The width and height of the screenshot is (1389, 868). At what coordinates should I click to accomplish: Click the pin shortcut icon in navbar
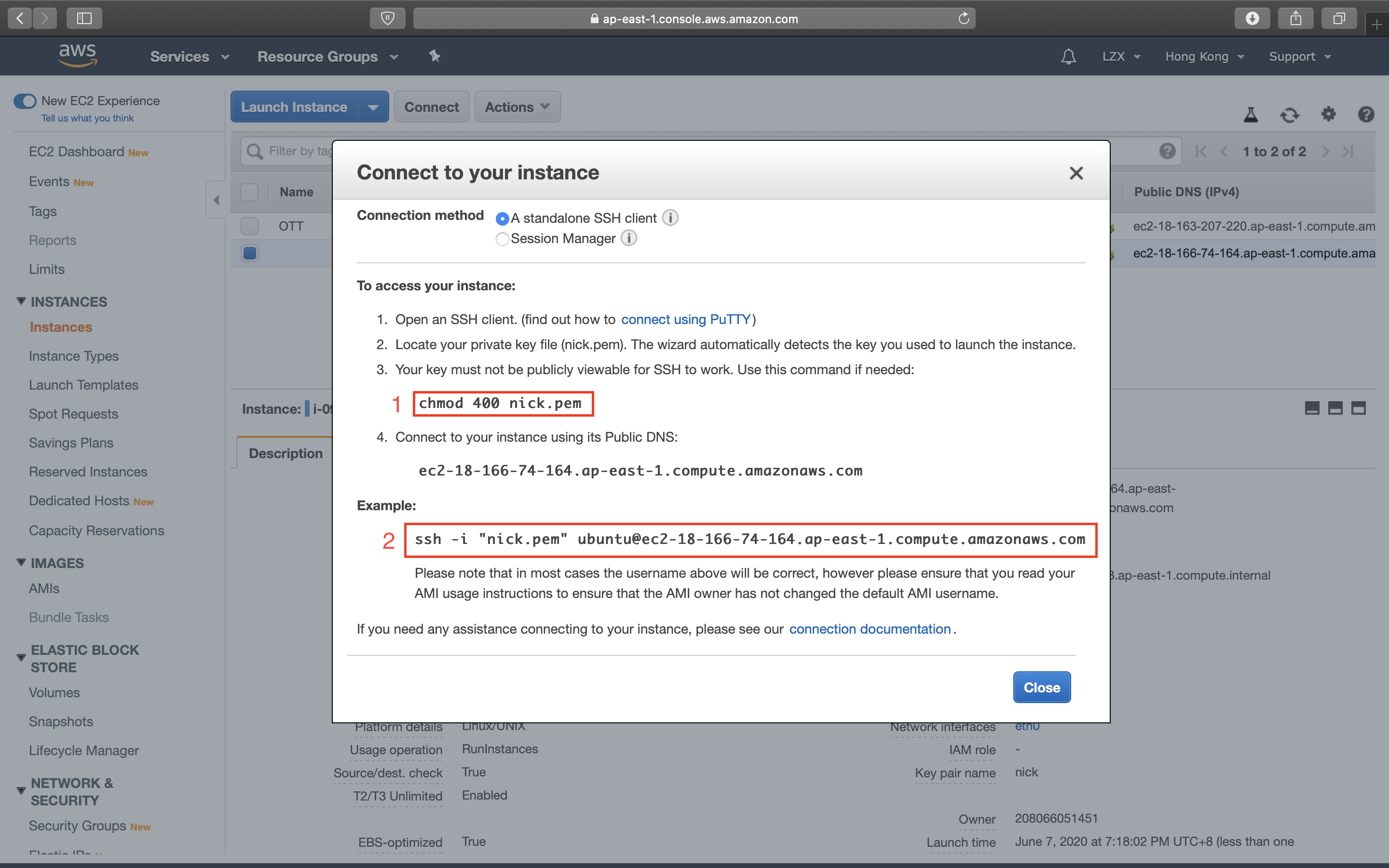pyautogui.click(x=435, y=56)
